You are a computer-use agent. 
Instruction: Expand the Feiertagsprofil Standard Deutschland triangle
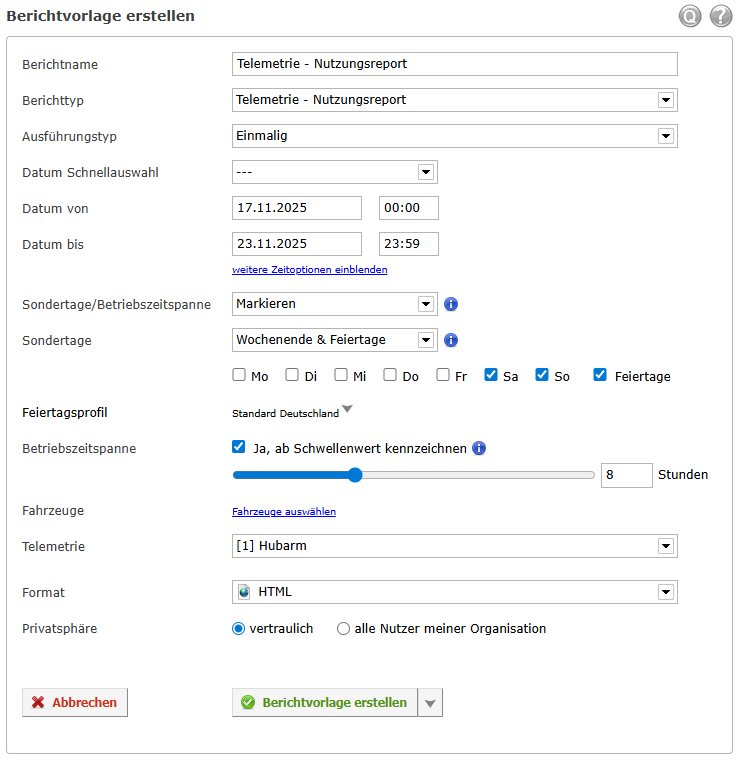click(x=347, y=409)
